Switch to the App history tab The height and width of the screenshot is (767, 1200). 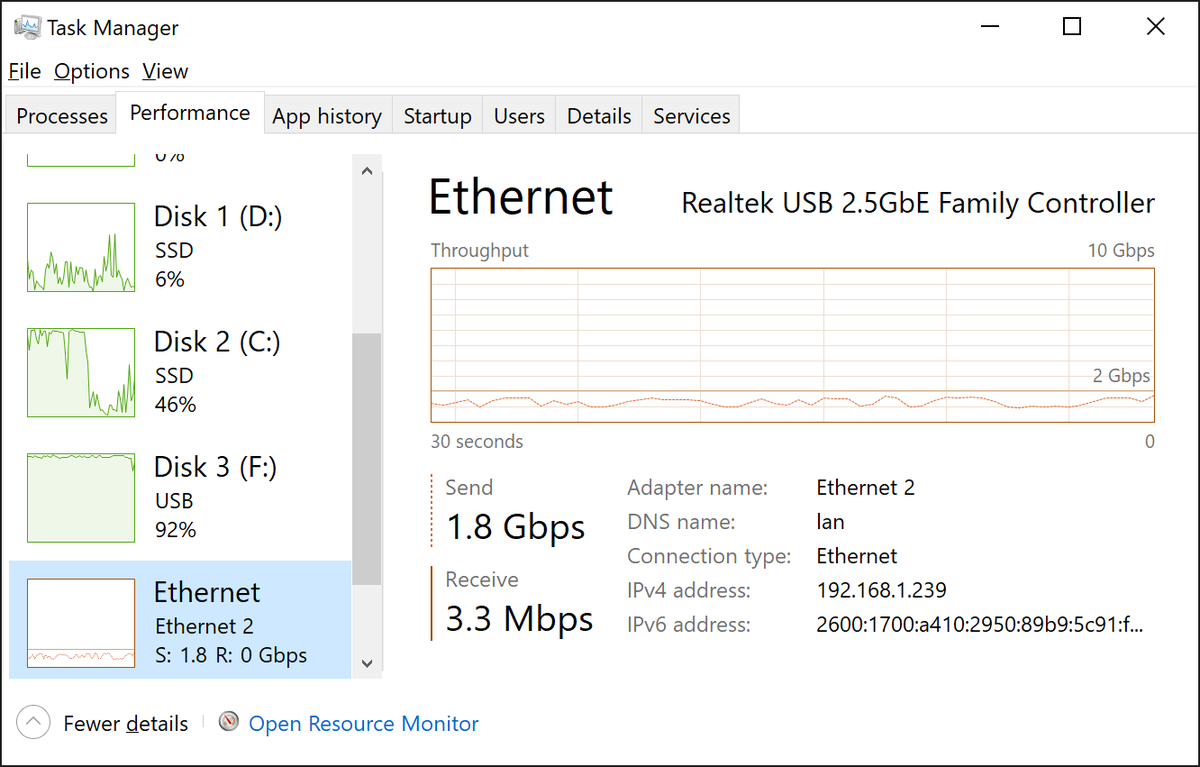click(327, 116)
